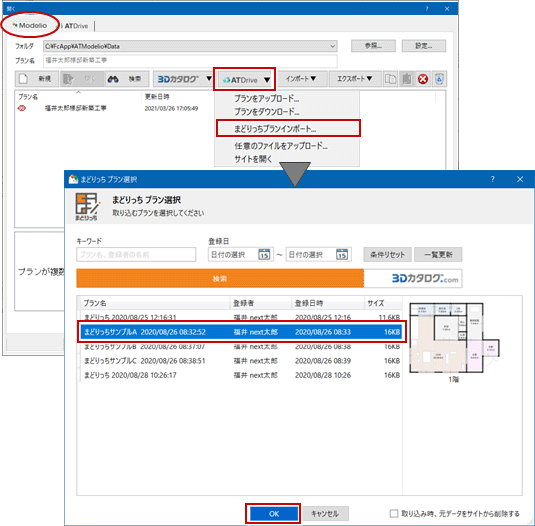535x526 pixels.
Task: Click the orange 検索 button
Action: pos(220,278)
